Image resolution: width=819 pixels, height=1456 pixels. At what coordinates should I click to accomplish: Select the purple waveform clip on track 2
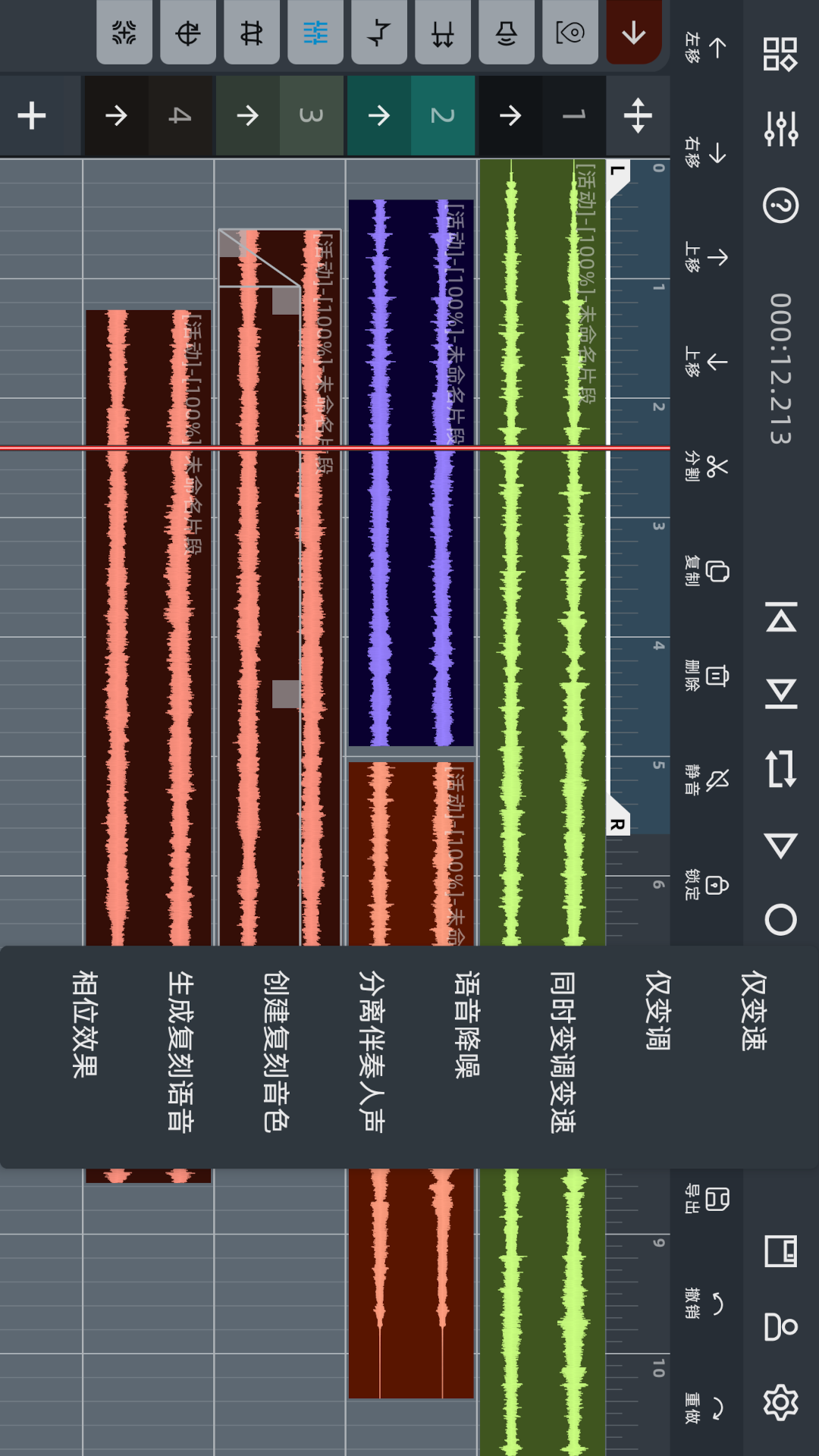(411, 473)
